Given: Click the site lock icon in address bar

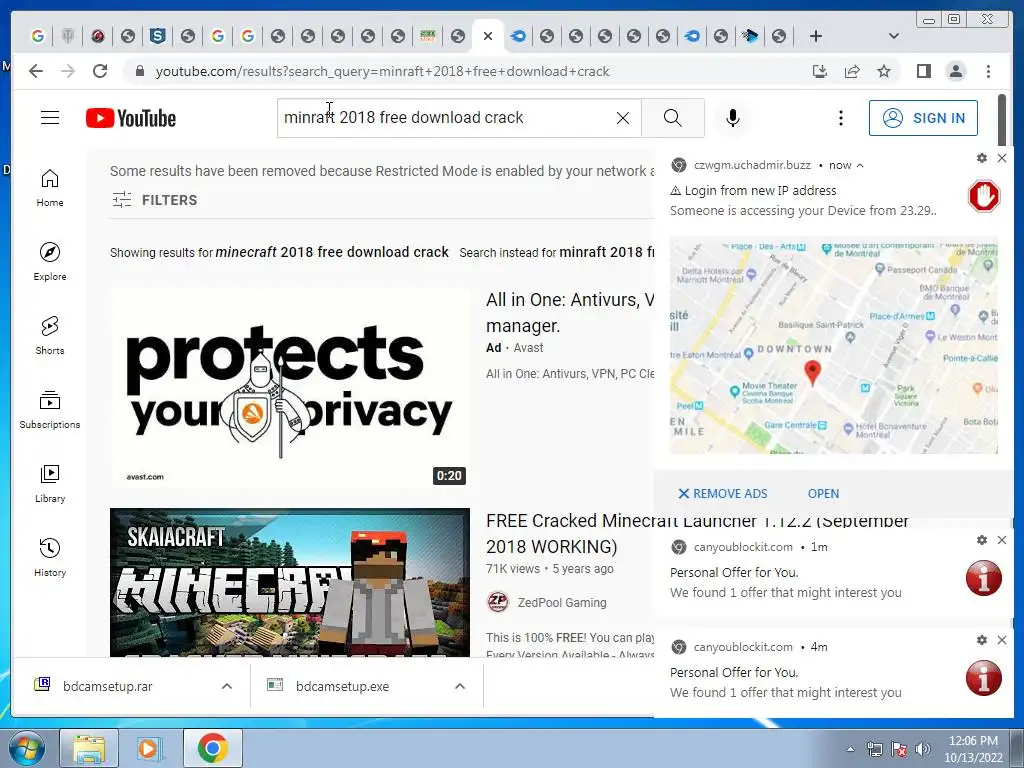Looking at the screenshot, I should [139, 71].
